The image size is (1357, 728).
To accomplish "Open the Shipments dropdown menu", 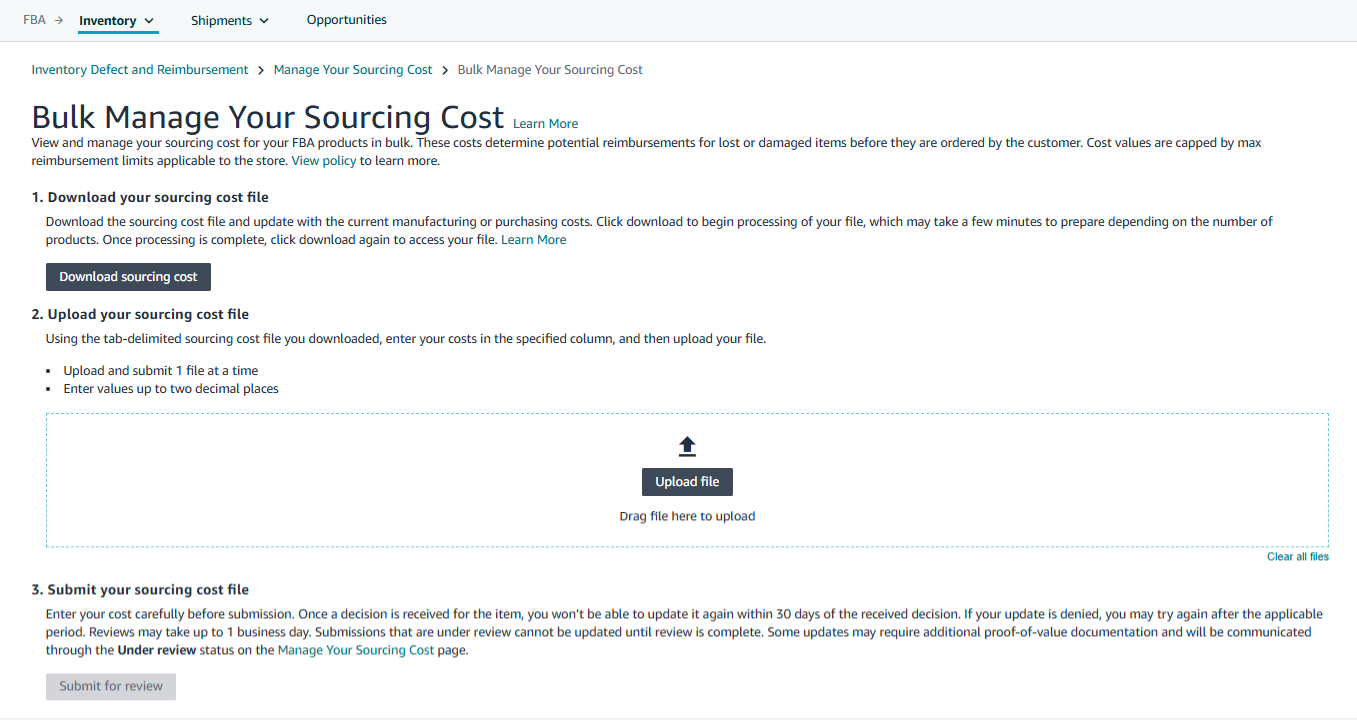I will 230,20.
